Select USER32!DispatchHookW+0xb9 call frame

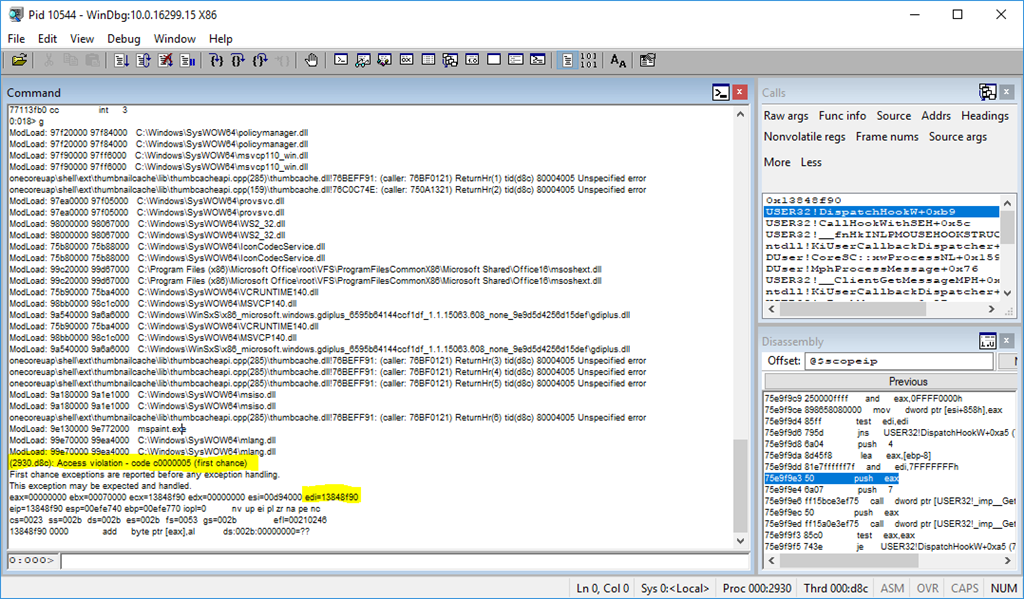coord(881,212)
